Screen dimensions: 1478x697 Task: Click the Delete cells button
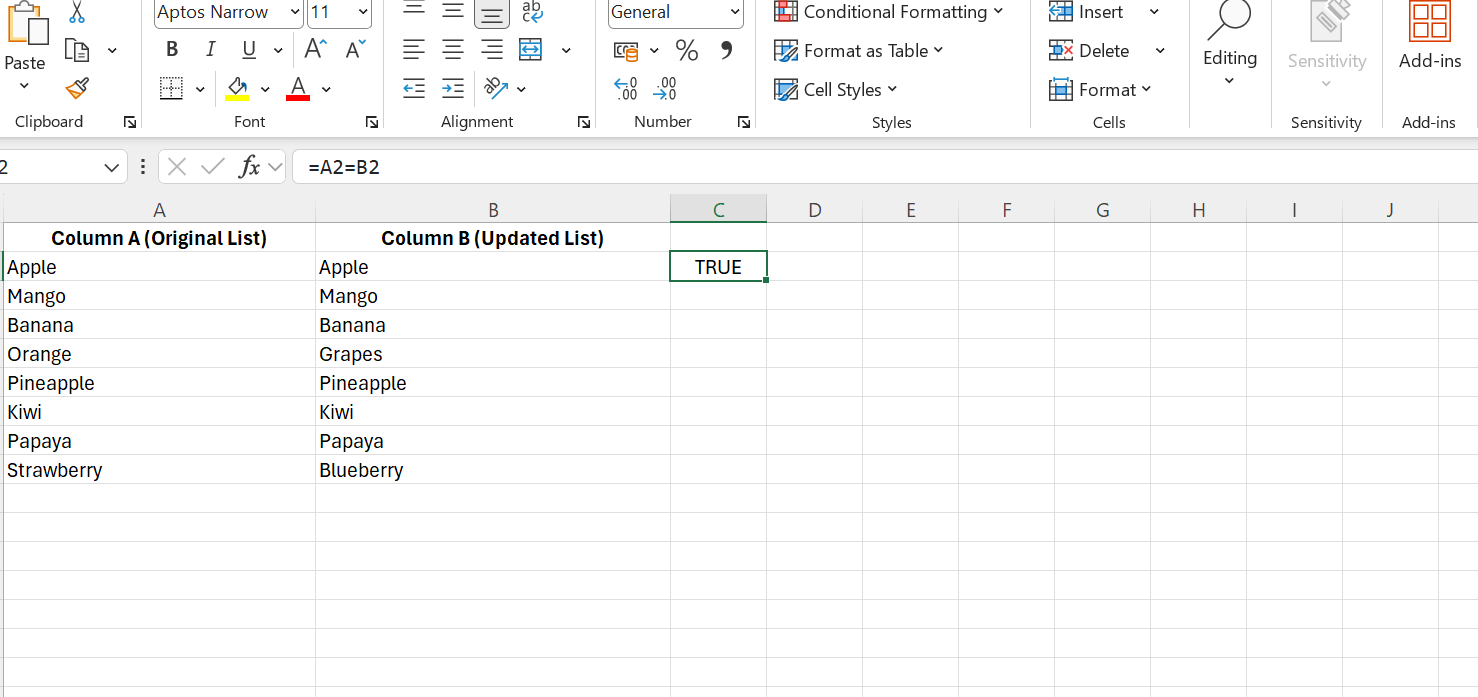(1091, 51)
